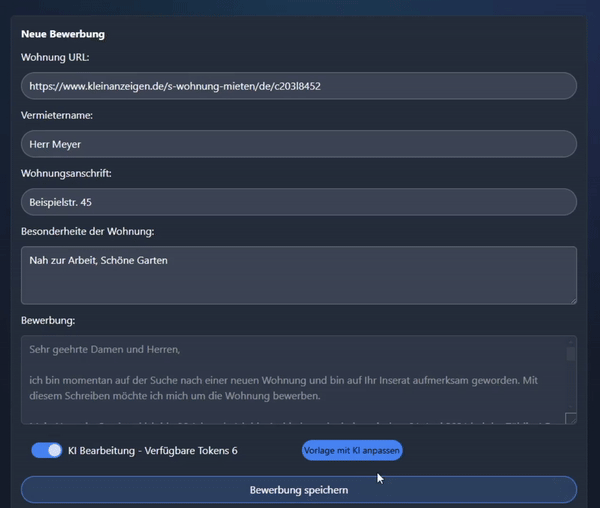Click the Neue Bewerbung heading

pyautogui.click(x=63, y=34)
